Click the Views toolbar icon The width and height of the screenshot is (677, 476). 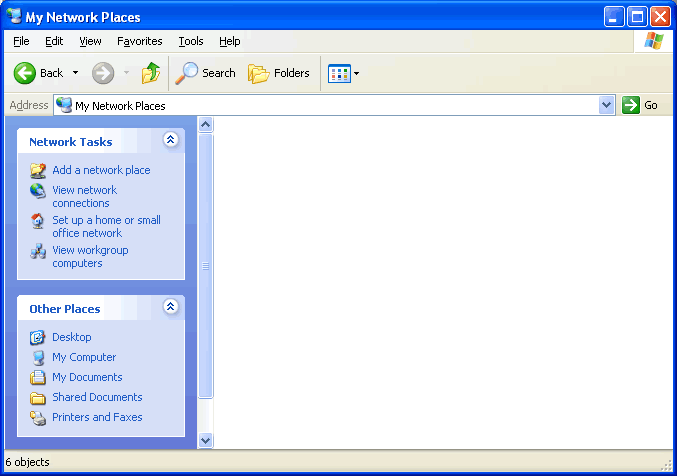click(339, 73)
